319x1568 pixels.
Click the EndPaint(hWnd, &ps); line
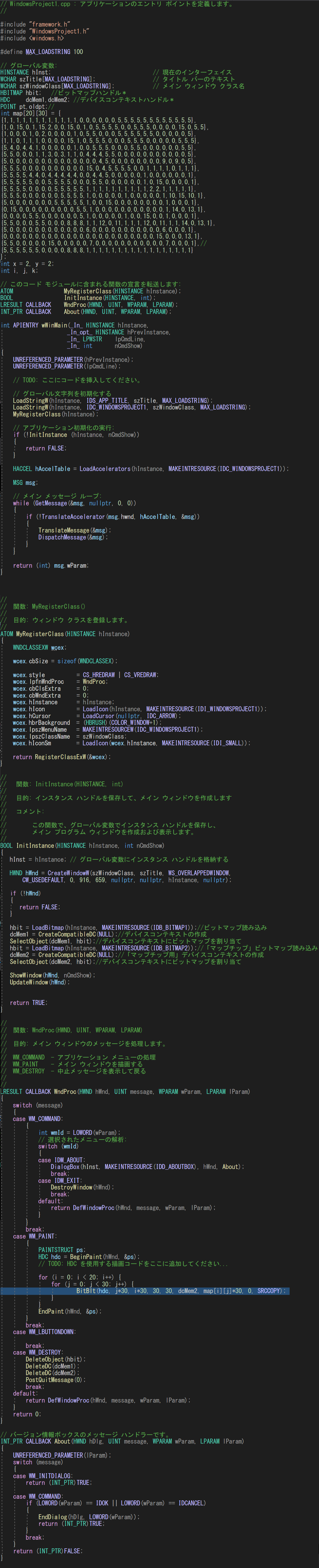click(x=70, y=1311)
